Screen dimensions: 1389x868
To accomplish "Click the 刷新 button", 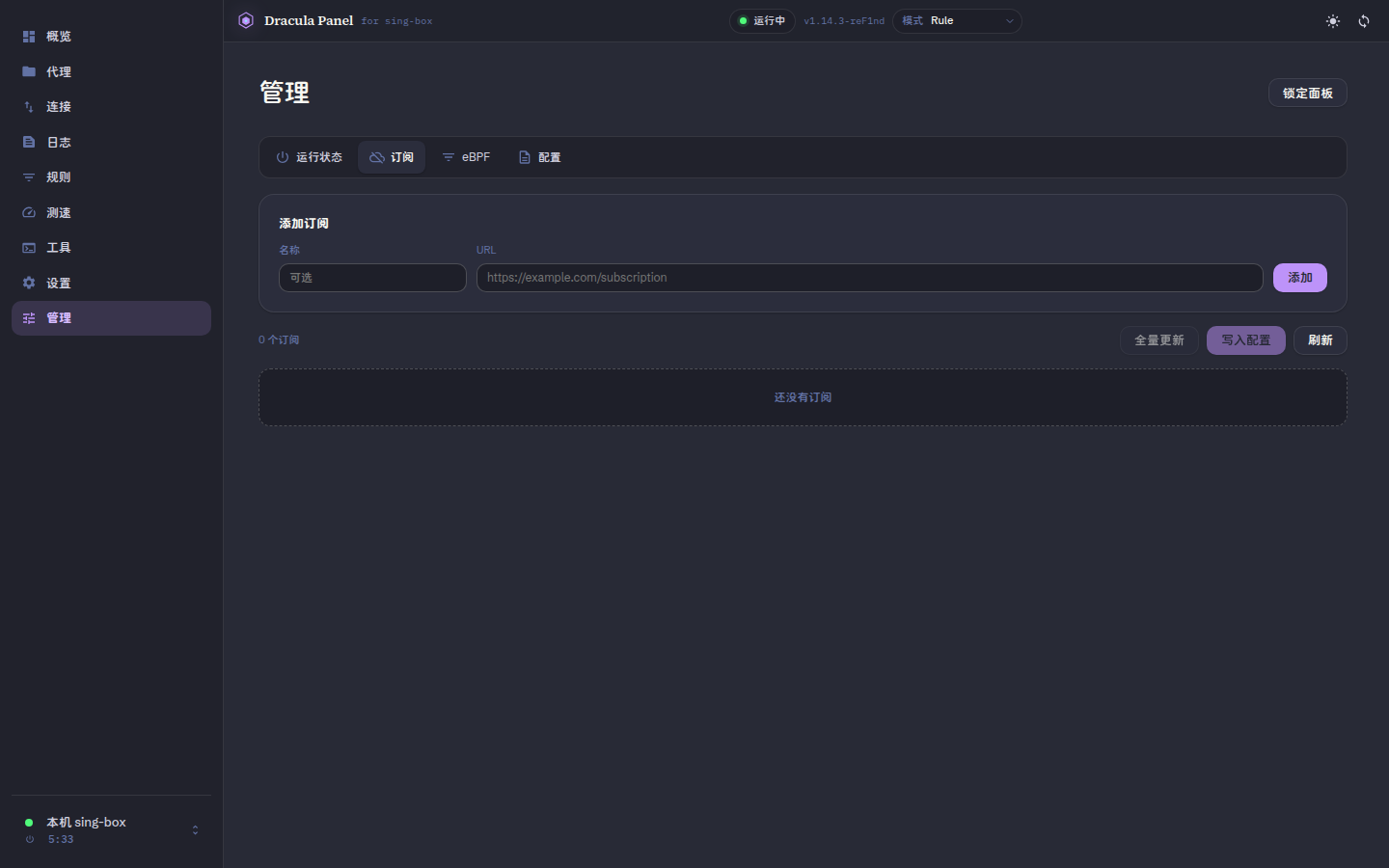I will pyautogui.click(x=1320, y=340).
